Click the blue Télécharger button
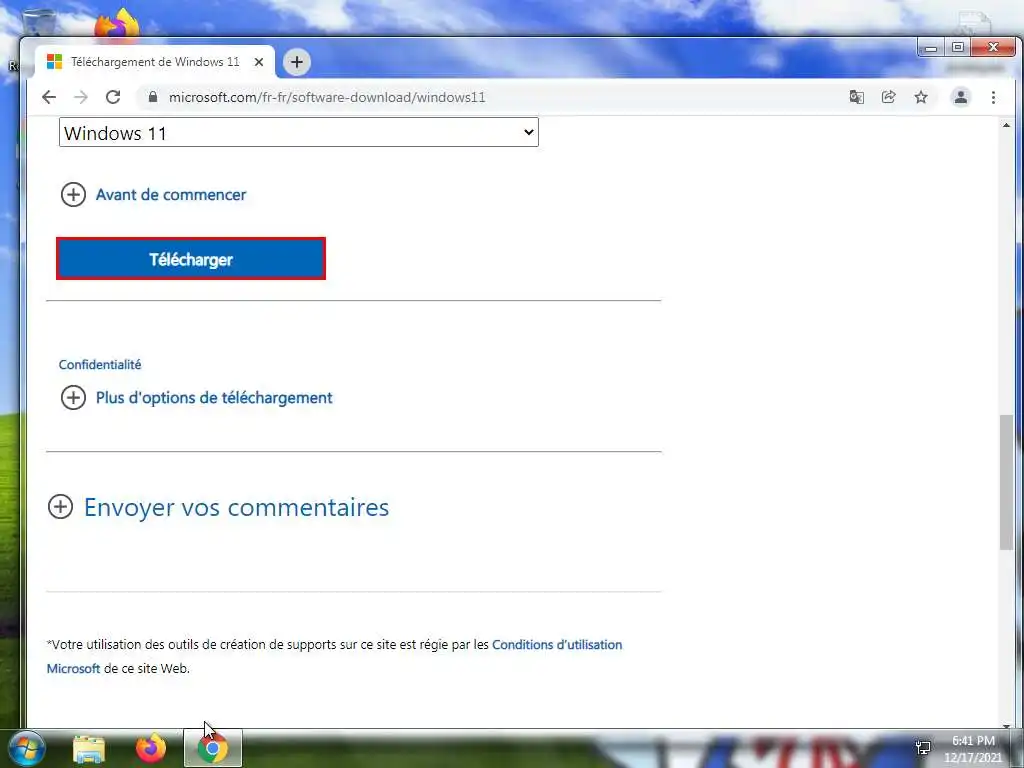The width and height of the screenshot is (1024, 768). (x=191, y=259)
